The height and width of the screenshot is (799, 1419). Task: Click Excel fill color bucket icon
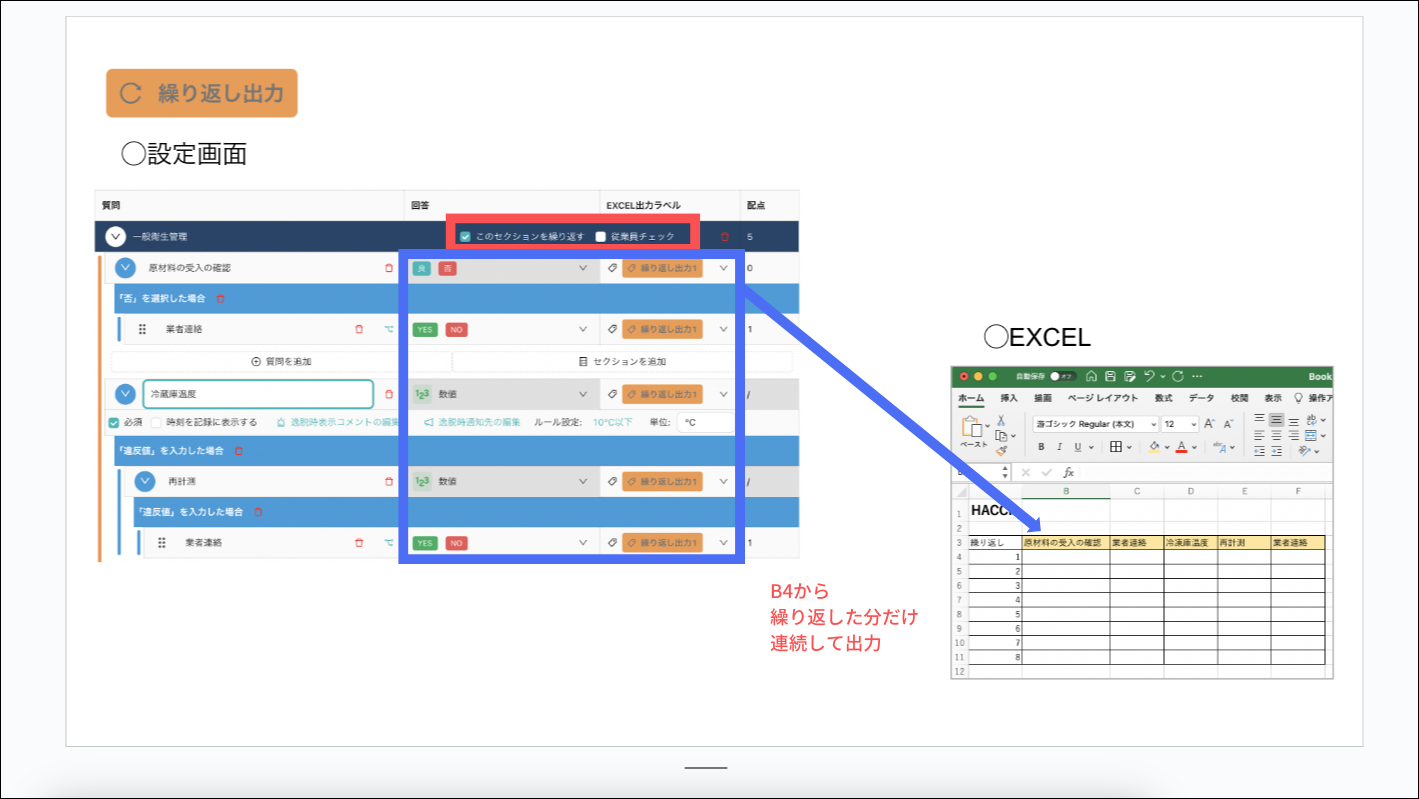pyautogui.click(x=1155, y=447)
